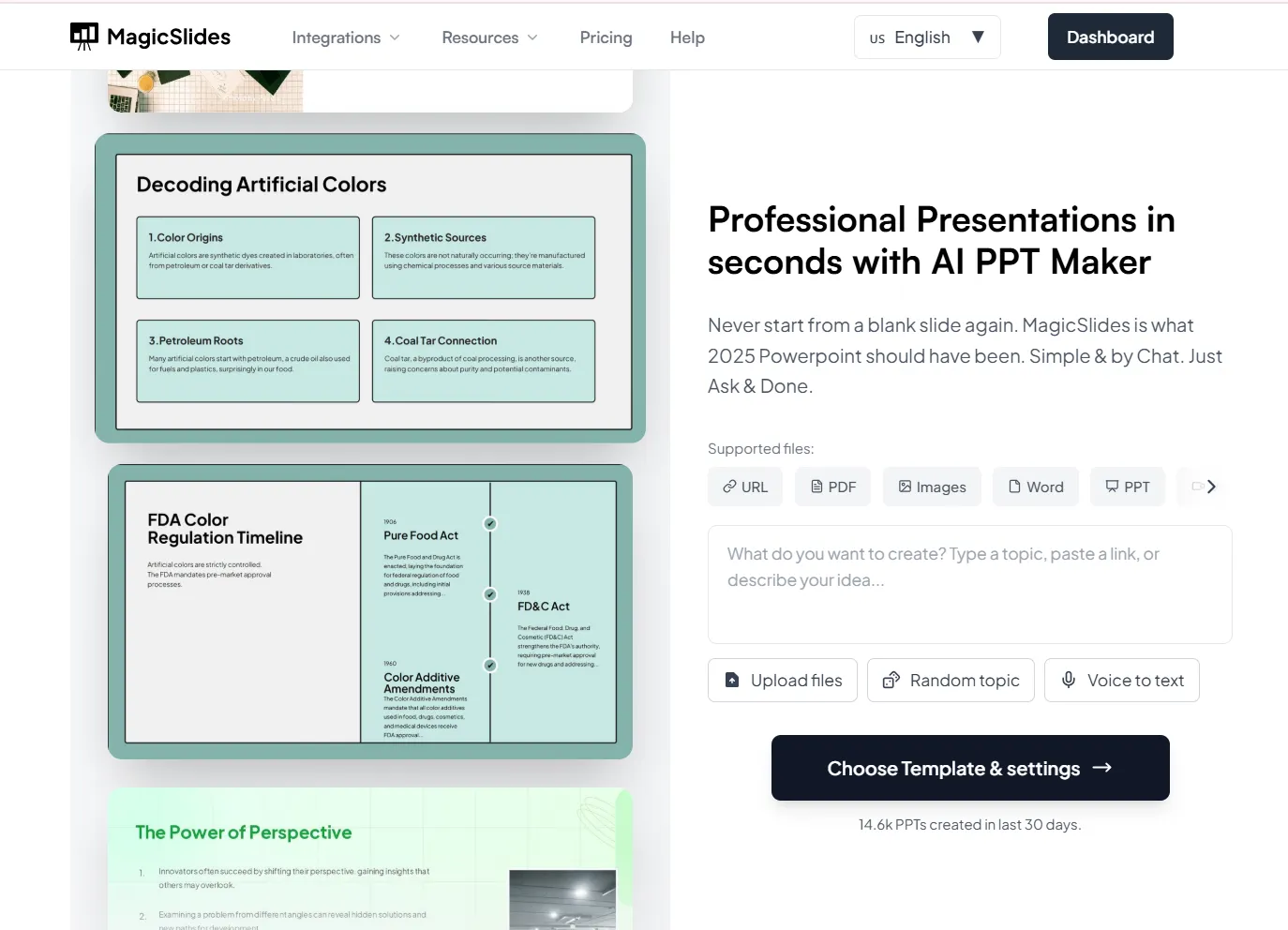Click the Color Origins card
Viewport: 1288px width, 930px height.
(248, 258)
